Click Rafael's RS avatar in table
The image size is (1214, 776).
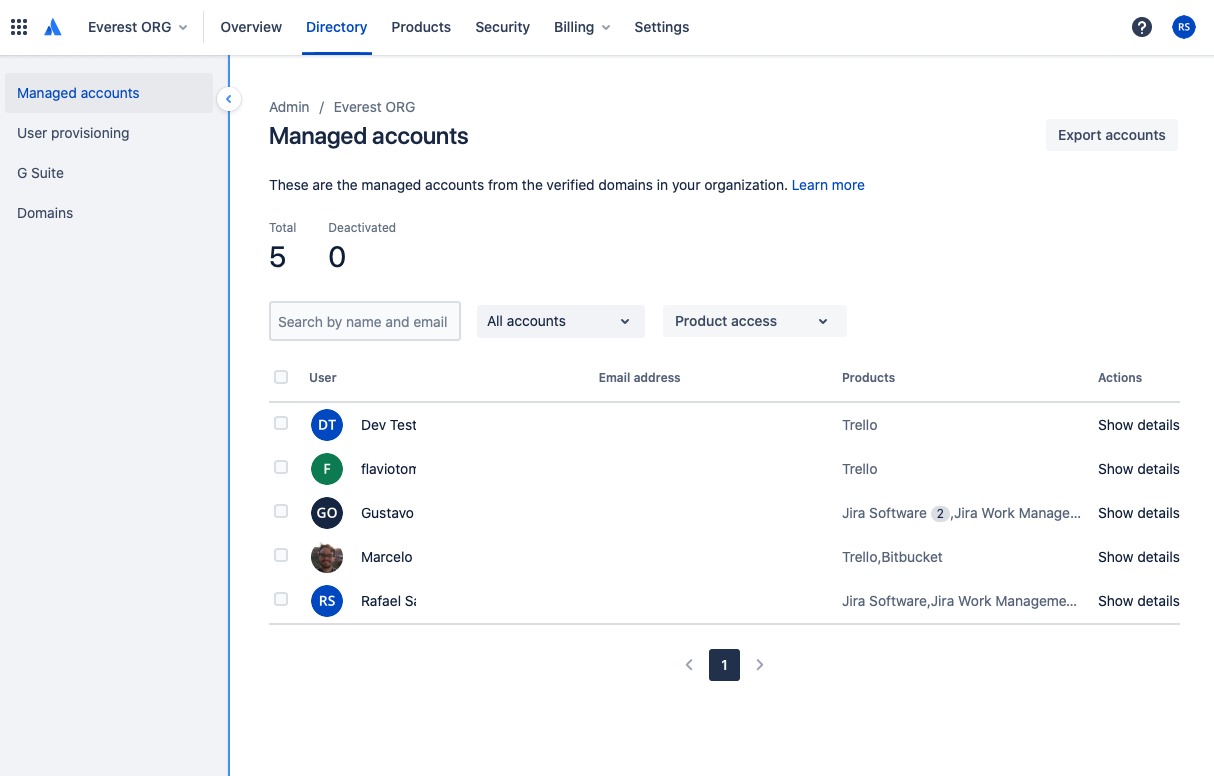[x=327, y=601]
